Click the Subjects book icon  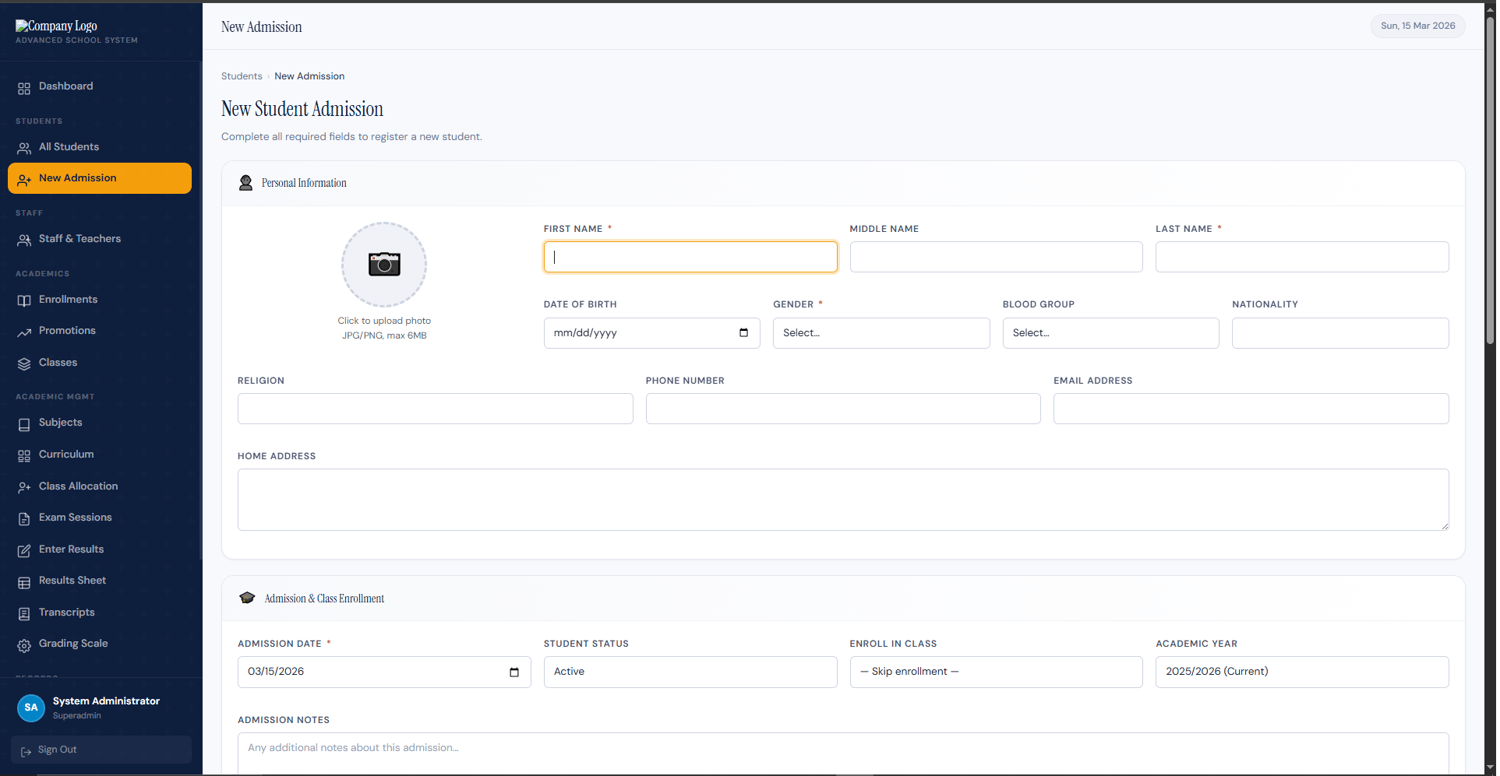click(24, 424)
